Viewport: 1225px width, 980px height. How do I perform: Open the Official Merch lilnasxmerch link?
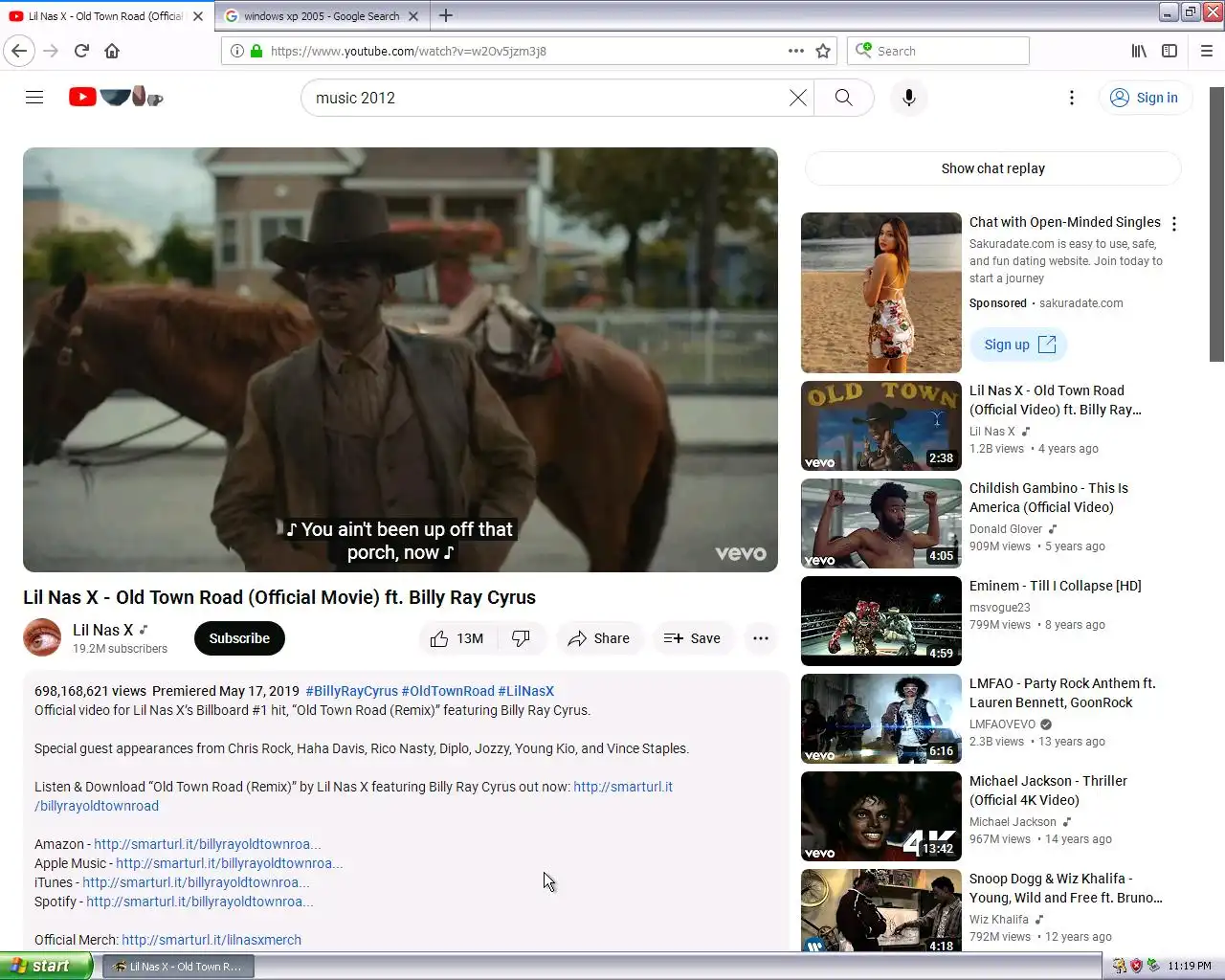pyautogui.click(x=212, y=940)
